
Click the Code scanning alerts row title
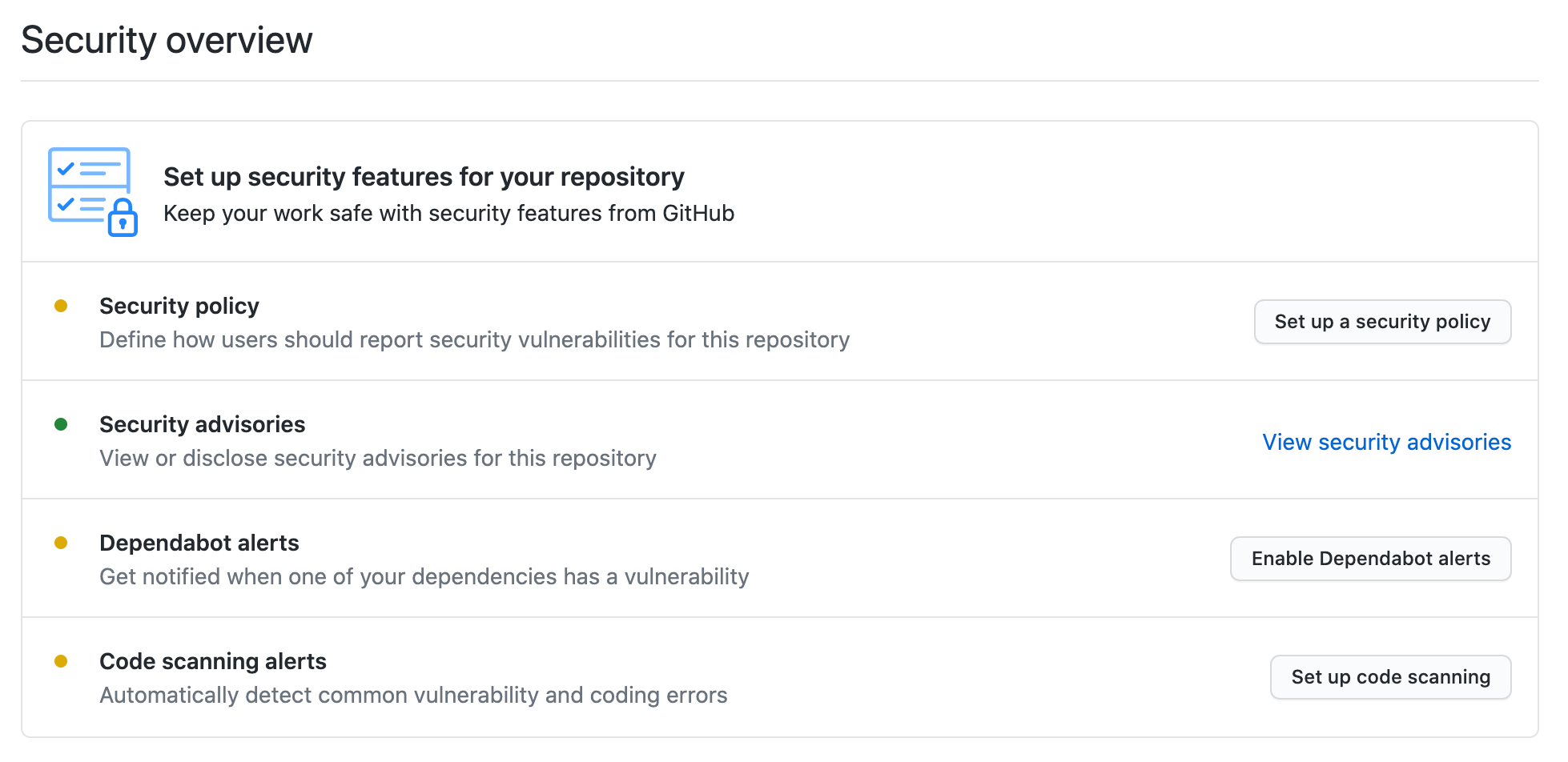click(213, 661)
